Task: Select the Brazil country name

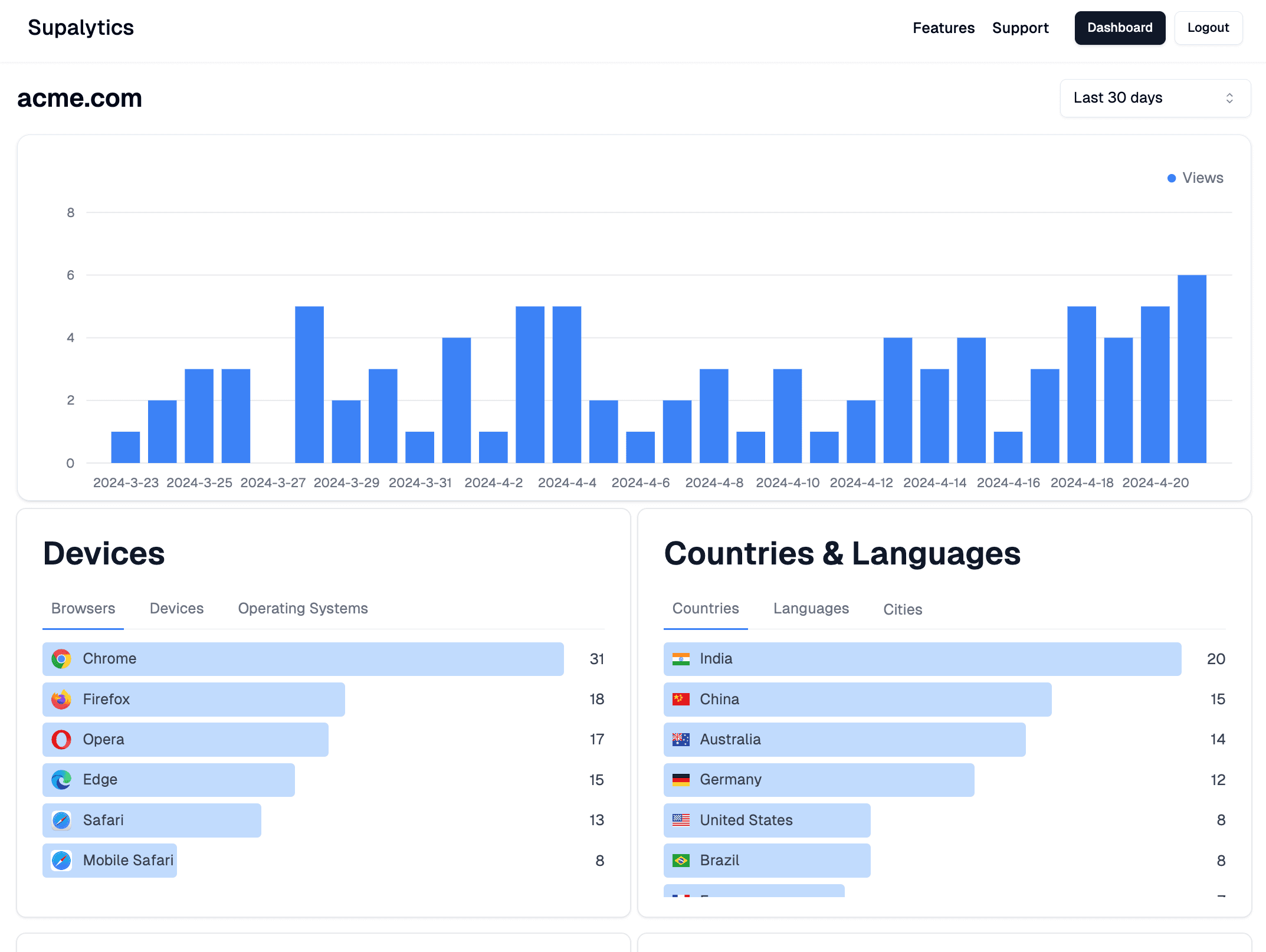Action: pyautogui.click(x=720, y=861)
